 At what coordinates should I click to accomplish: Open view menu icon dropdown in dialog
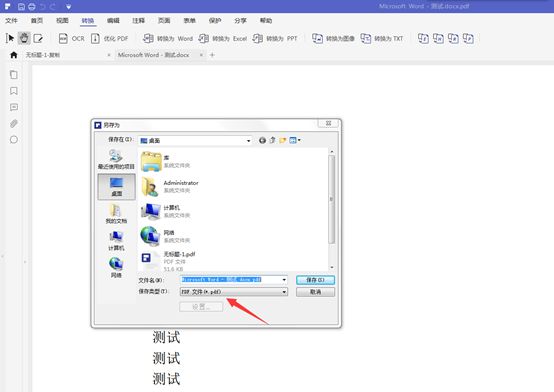tap(295, 140)
